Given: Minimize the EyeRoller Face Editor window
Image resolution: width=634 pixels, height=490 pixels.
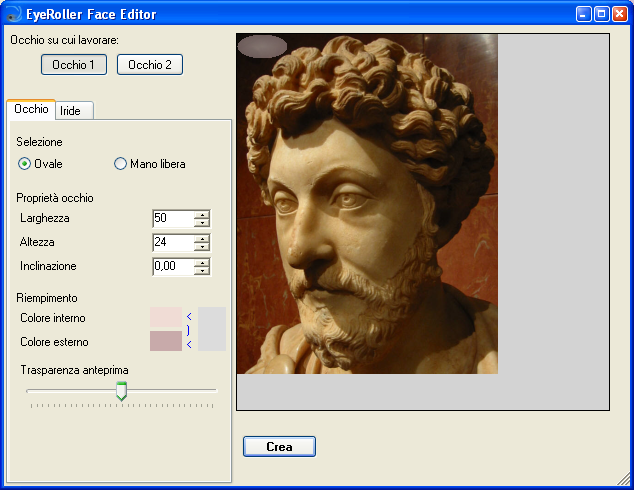Looking at the screenshot, I should pyautogui.click(x=583, y=14).
